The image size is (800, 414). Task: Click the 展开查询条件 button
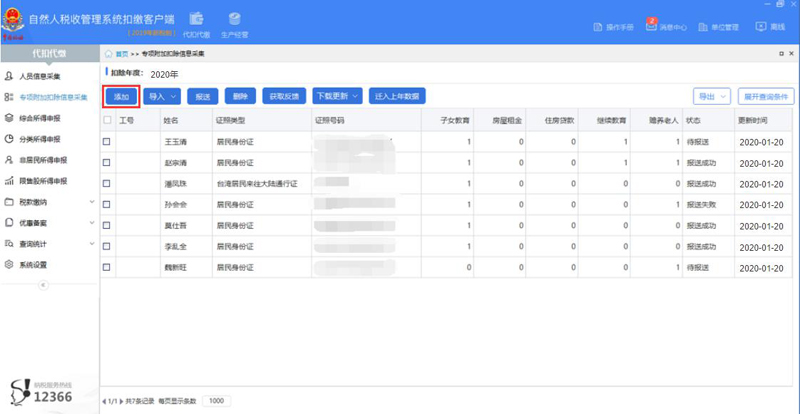[766, 97]
